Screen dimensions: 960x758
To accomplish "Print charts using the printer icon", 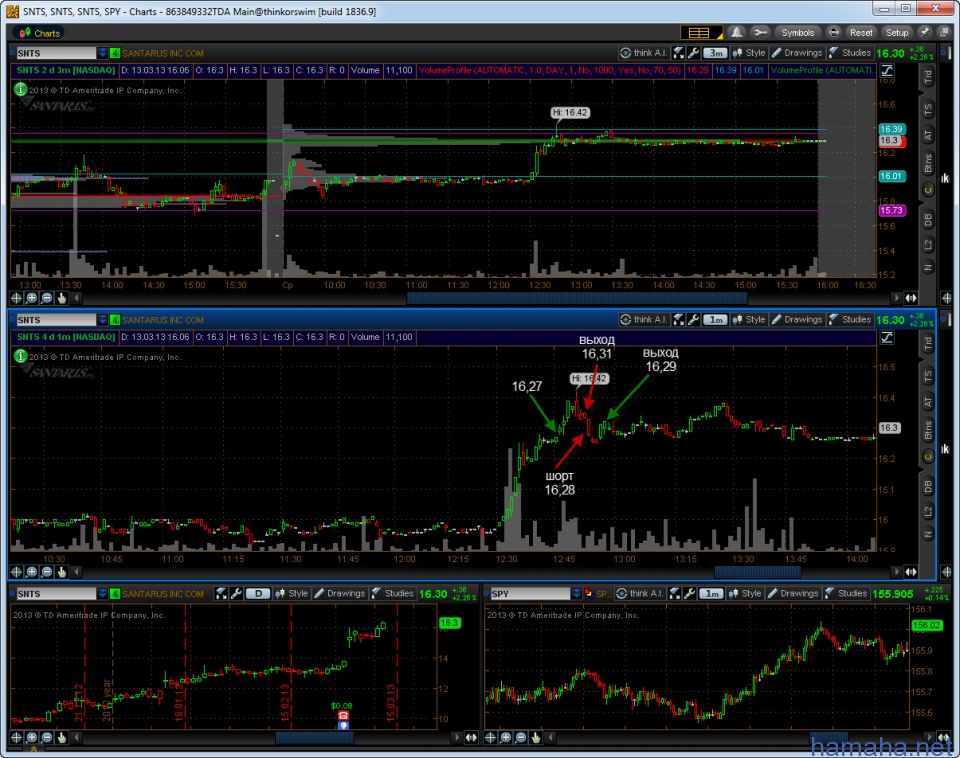I will click(x=833, y=32).
